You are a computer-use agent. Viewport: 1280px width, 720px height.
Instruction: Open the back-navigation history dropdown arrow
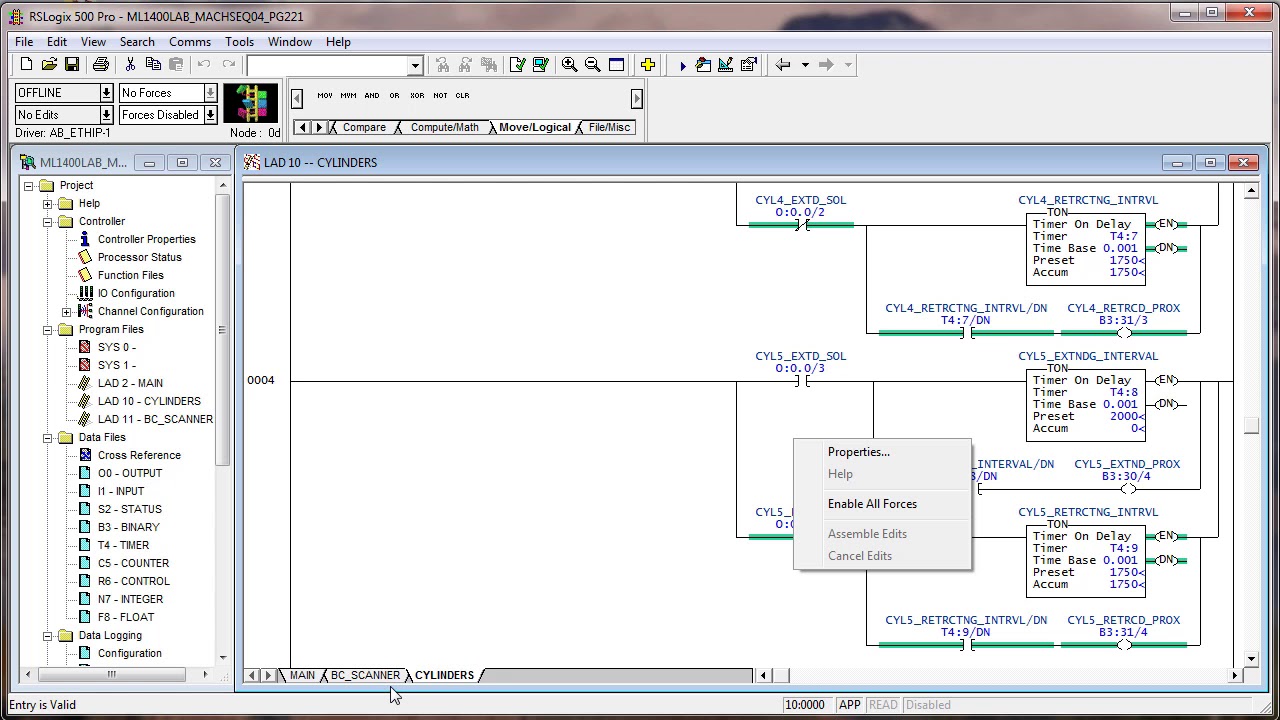point(805,65)
